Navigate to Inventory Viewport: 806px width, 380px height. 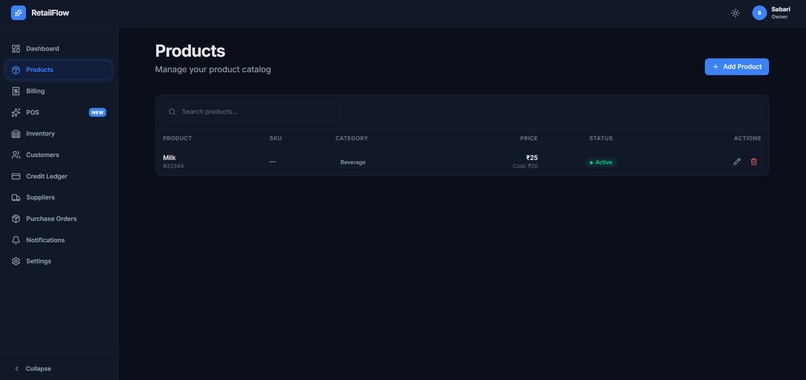59,134
